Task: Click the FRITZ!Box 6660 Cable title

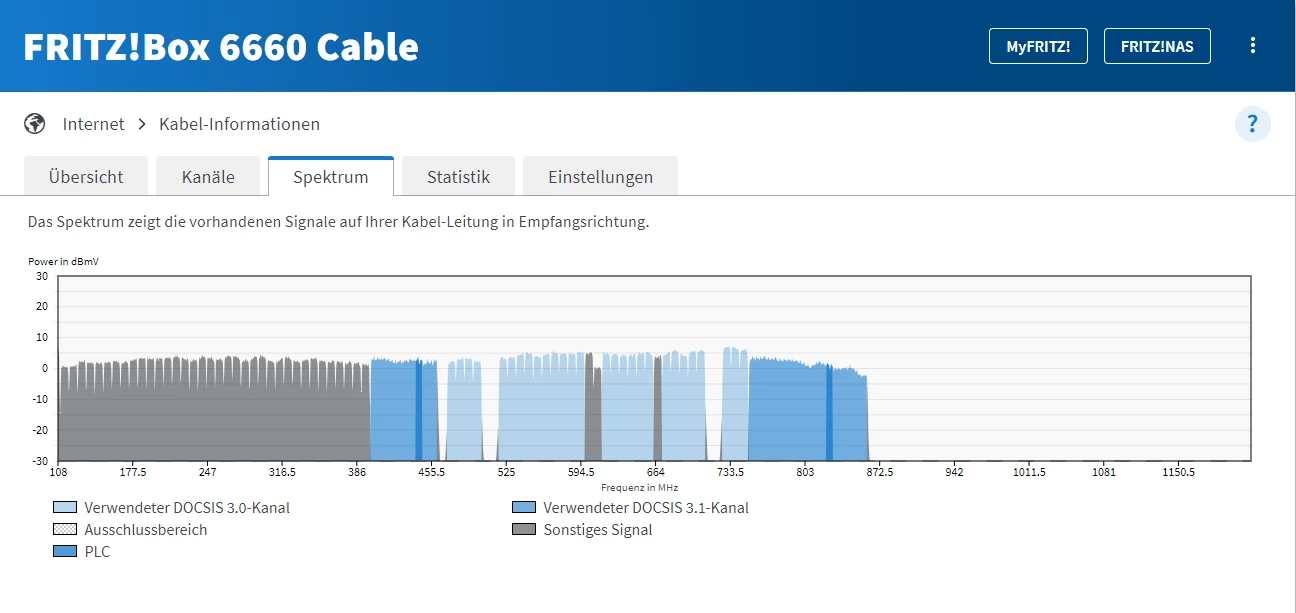Action: click(221, 47)
